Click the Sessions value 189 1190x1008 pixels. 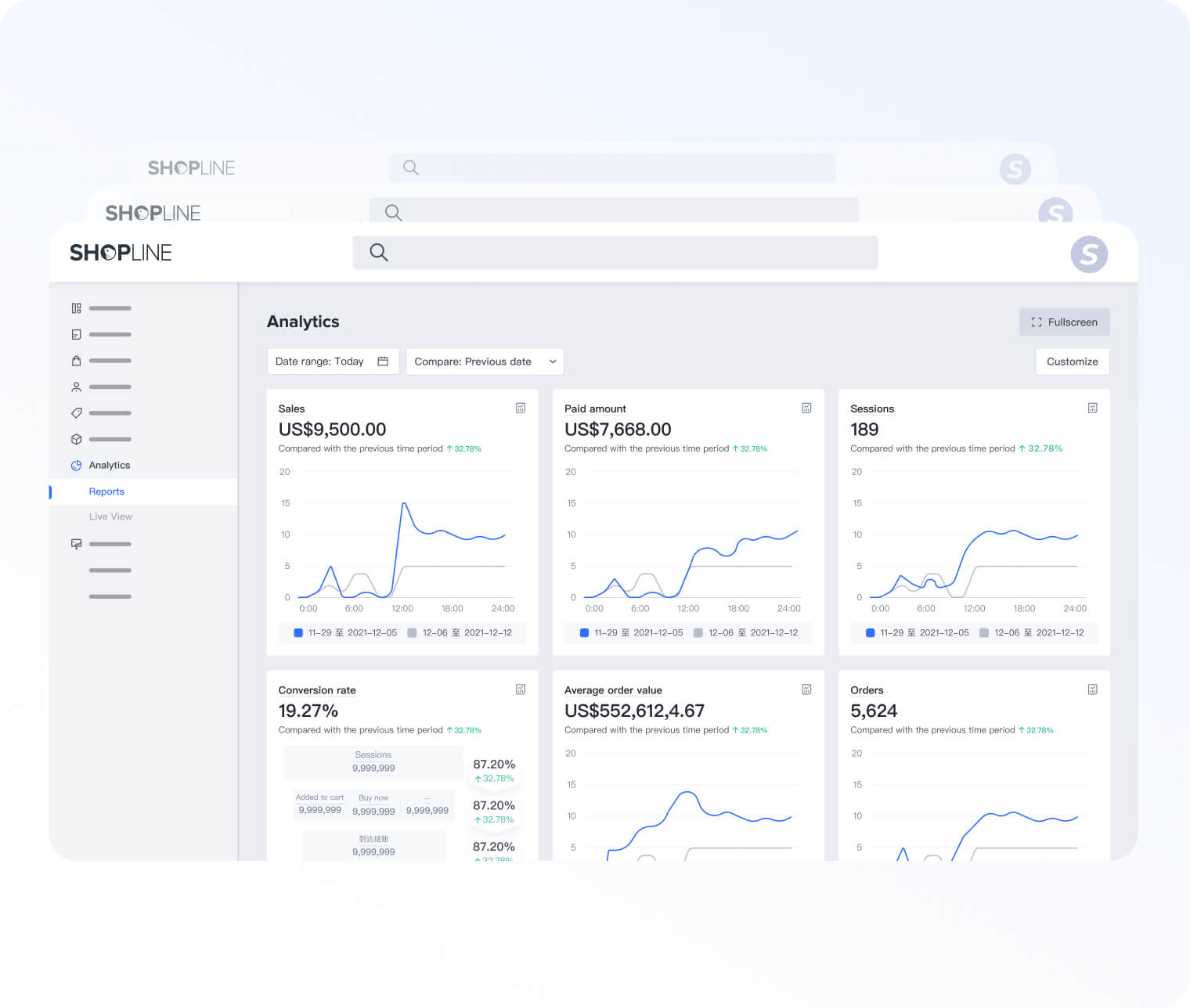click(x=864, y=430)
